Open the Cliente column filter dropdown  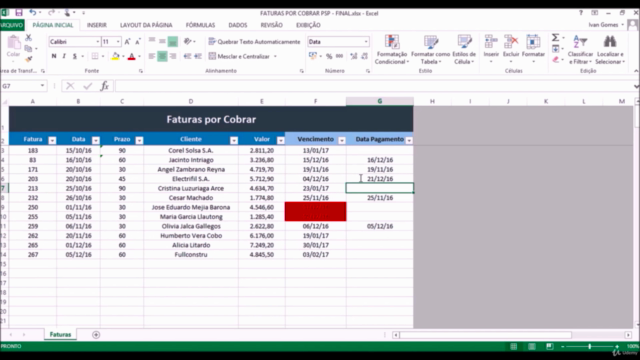[234, 140]
